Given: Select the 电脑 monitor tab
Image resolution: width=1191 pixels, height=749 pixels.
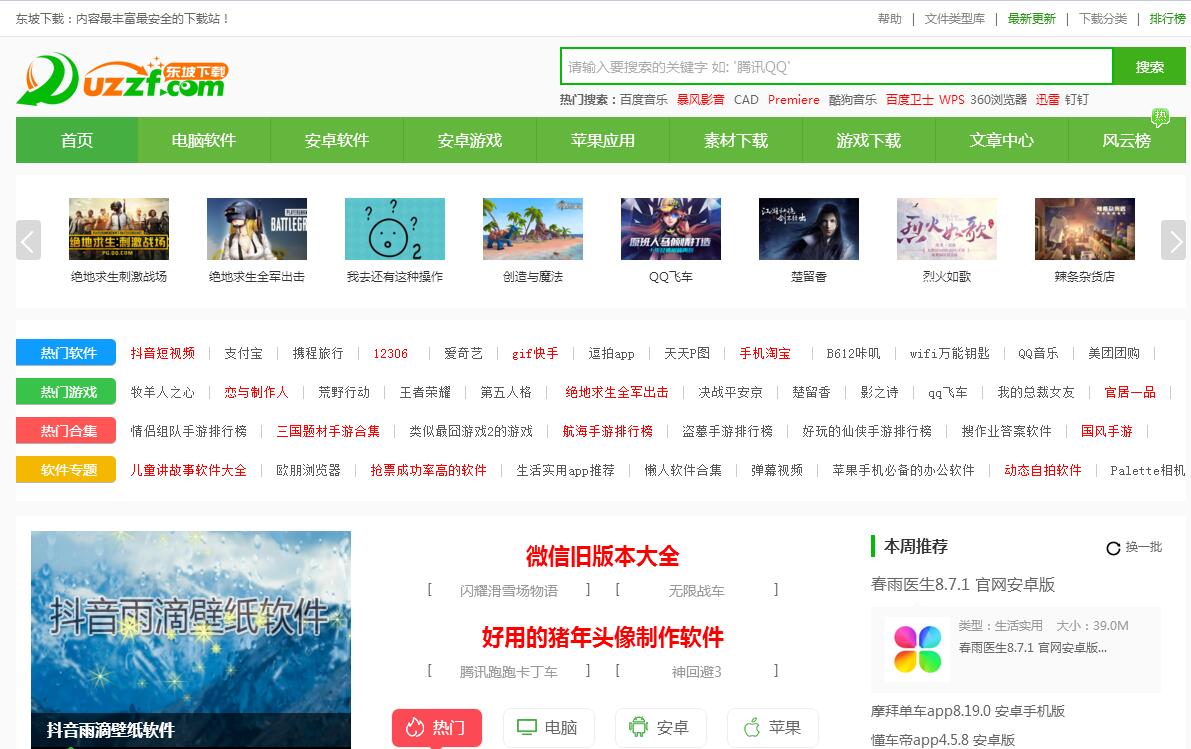Looking at the screenshot, I should [548, 727].
